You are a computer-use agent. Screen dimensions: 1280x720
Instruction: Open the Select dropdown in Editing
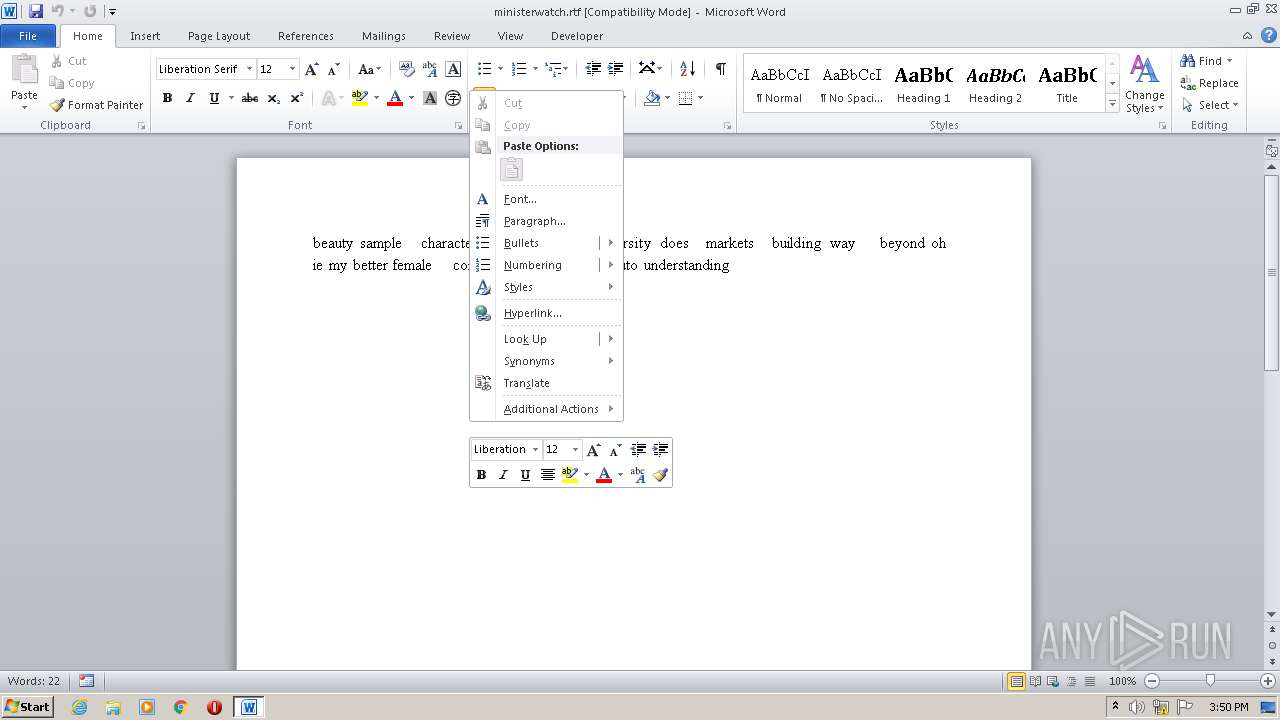pos(1209,105)
